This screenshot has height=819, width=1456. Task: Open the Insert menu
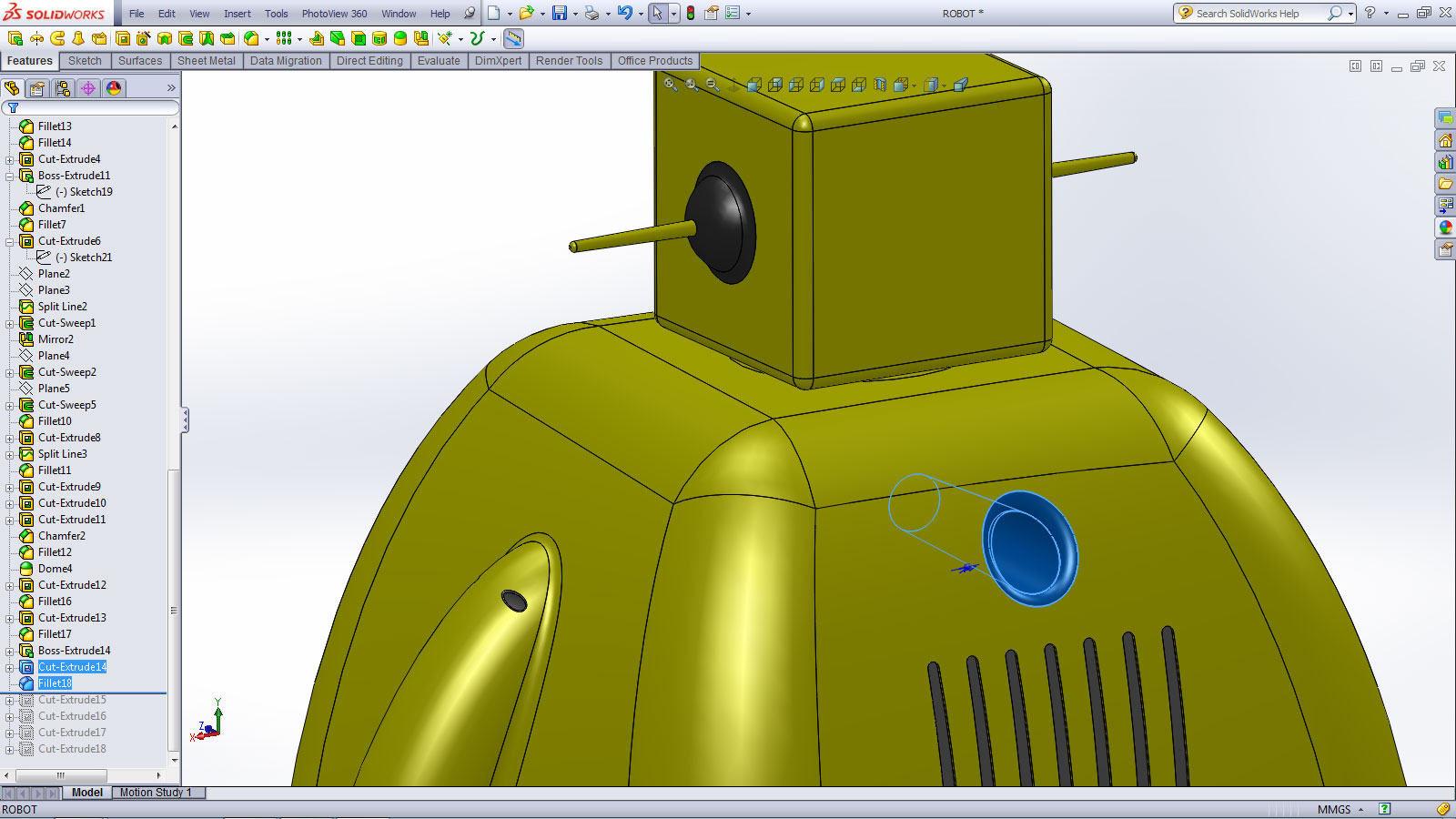[x=238, y=14]
